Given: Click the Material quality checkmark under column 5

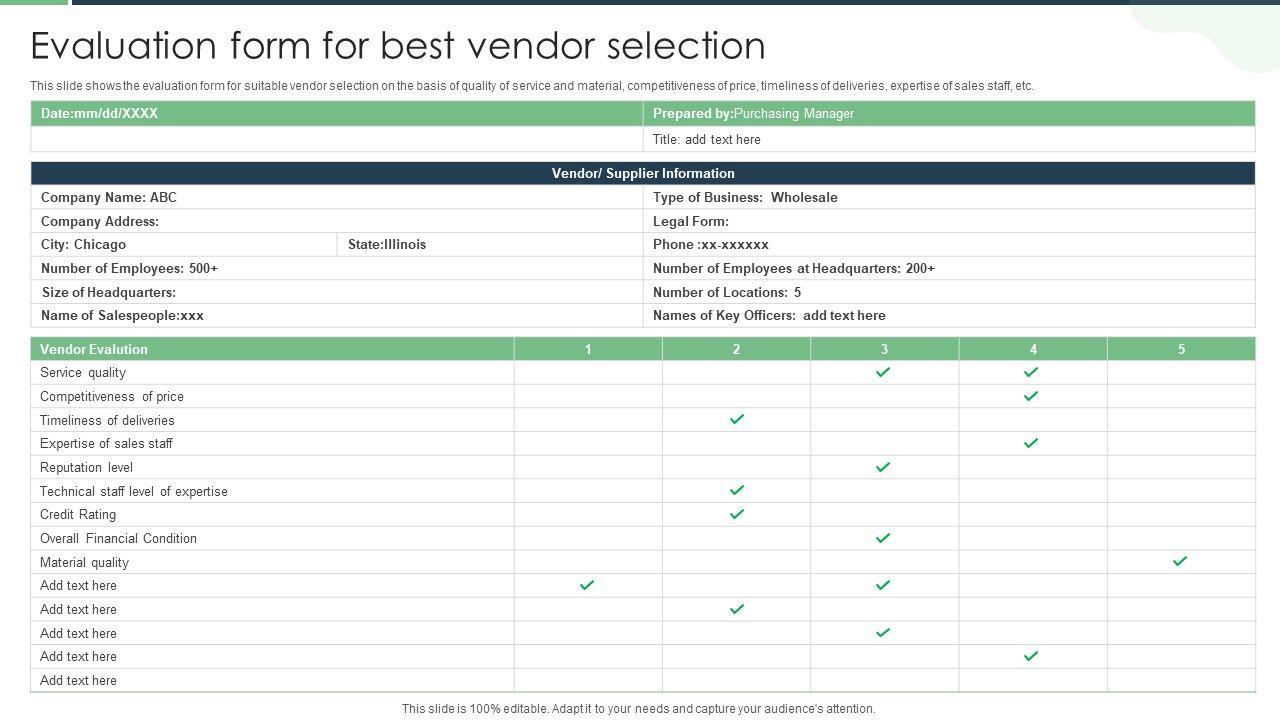Looking at the screenshot, I should [x=1180, y=561].
